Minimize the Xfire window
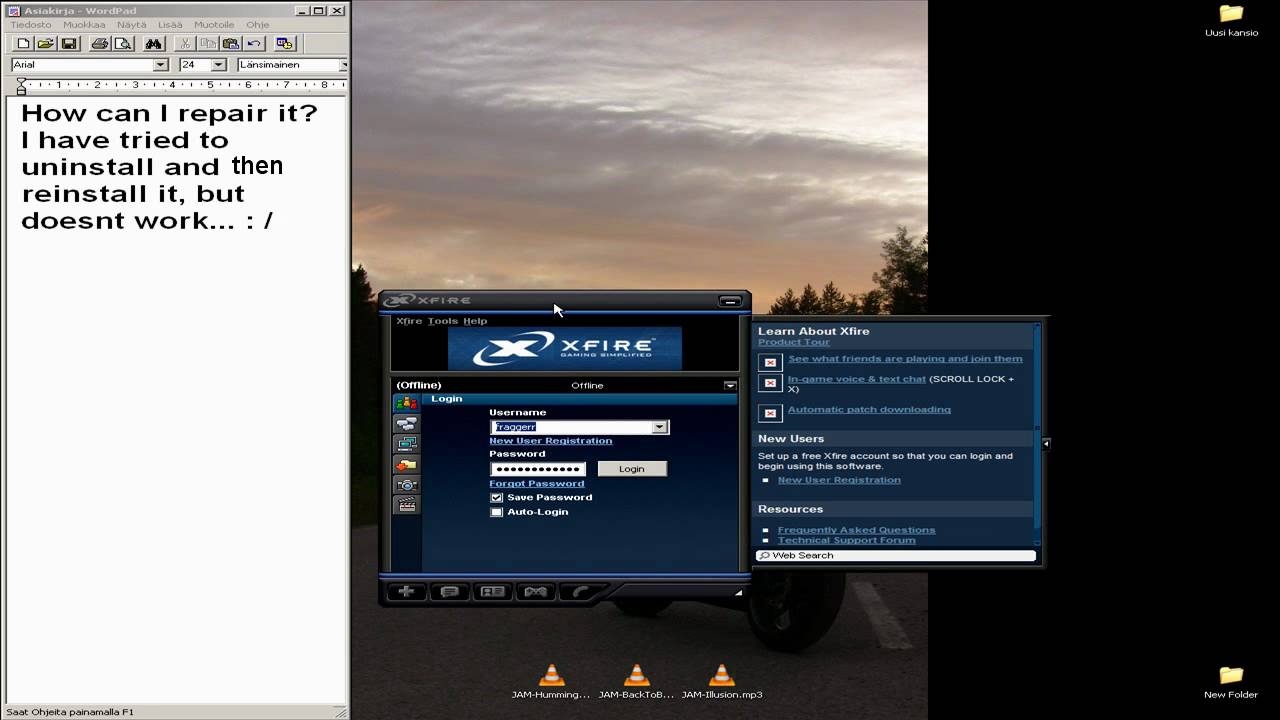Image resolution: width=1280 pixels, height=720 pixels. (731, 301)
